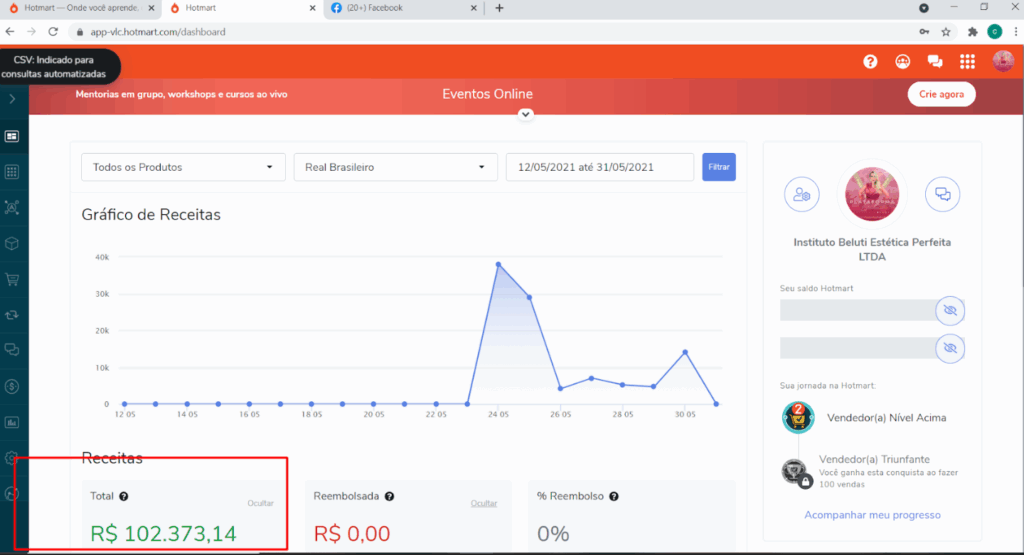Hide the Total revenue value with Ocultar
The image size is (1024, 555).
pyautogui.click(x=260, y=503)
